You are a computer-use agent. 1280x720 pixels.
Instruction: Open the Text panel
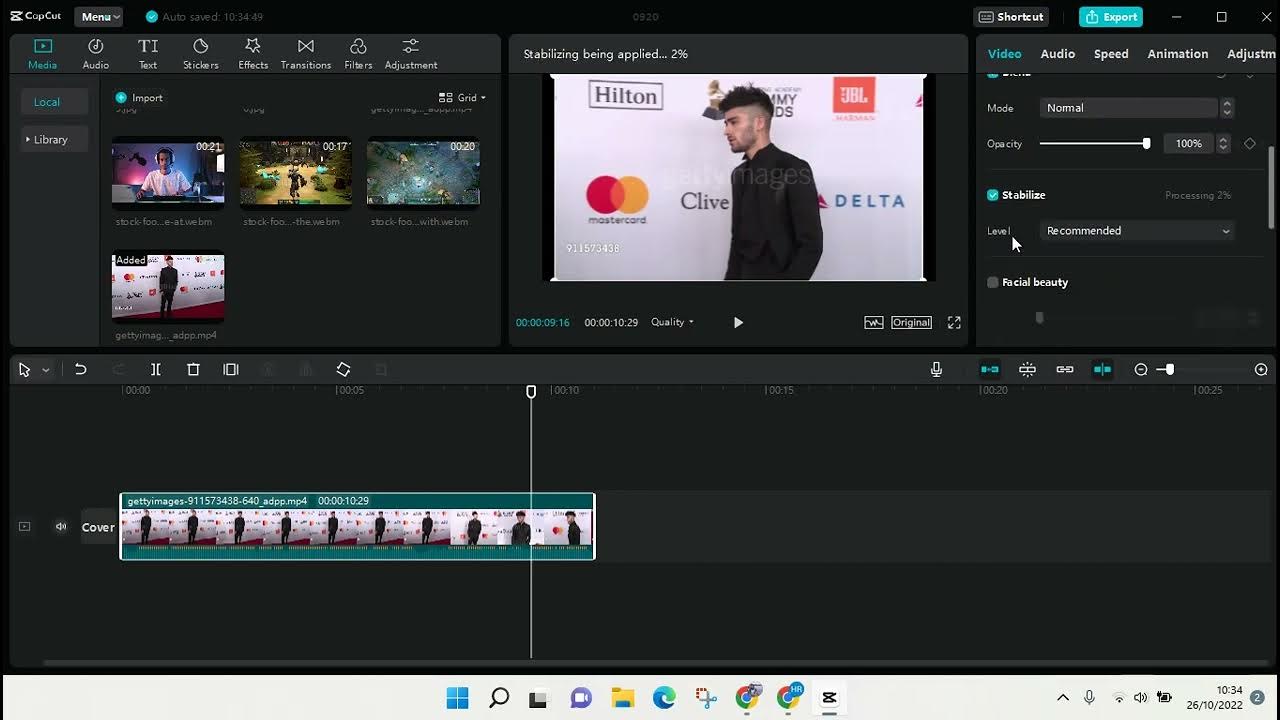(x=148, y=54)
